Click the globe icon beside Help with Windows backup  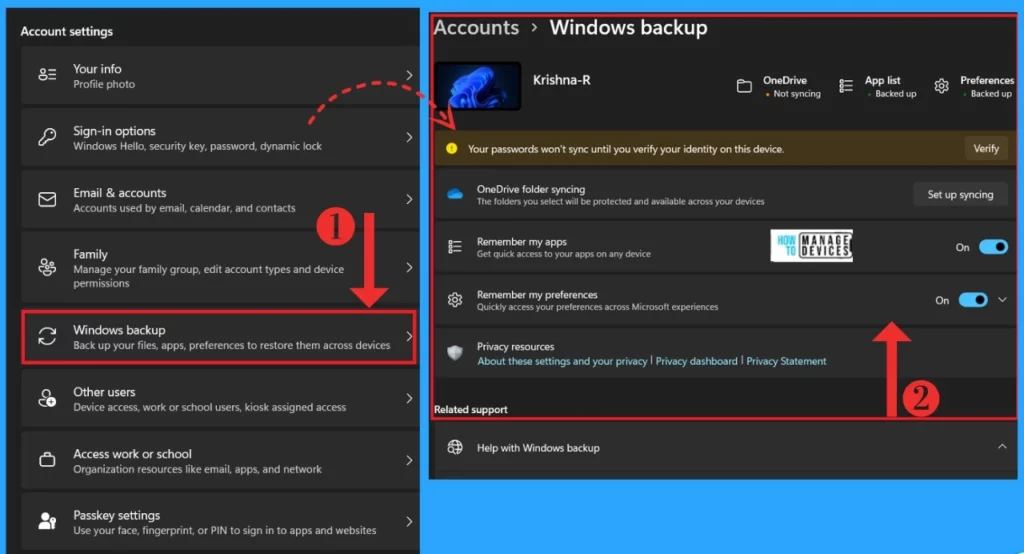click(x=455, y=448)
